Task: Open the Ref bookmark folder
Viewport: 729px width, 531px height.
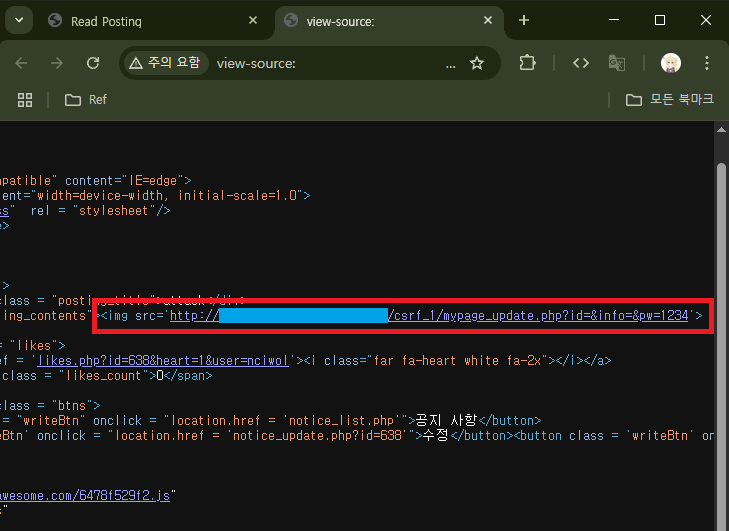Action: pos(86,100)
